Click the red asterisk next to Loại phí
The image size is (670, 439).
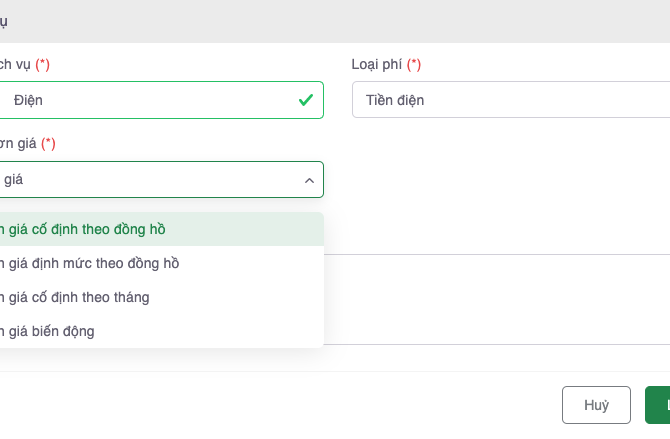[414, 64]
